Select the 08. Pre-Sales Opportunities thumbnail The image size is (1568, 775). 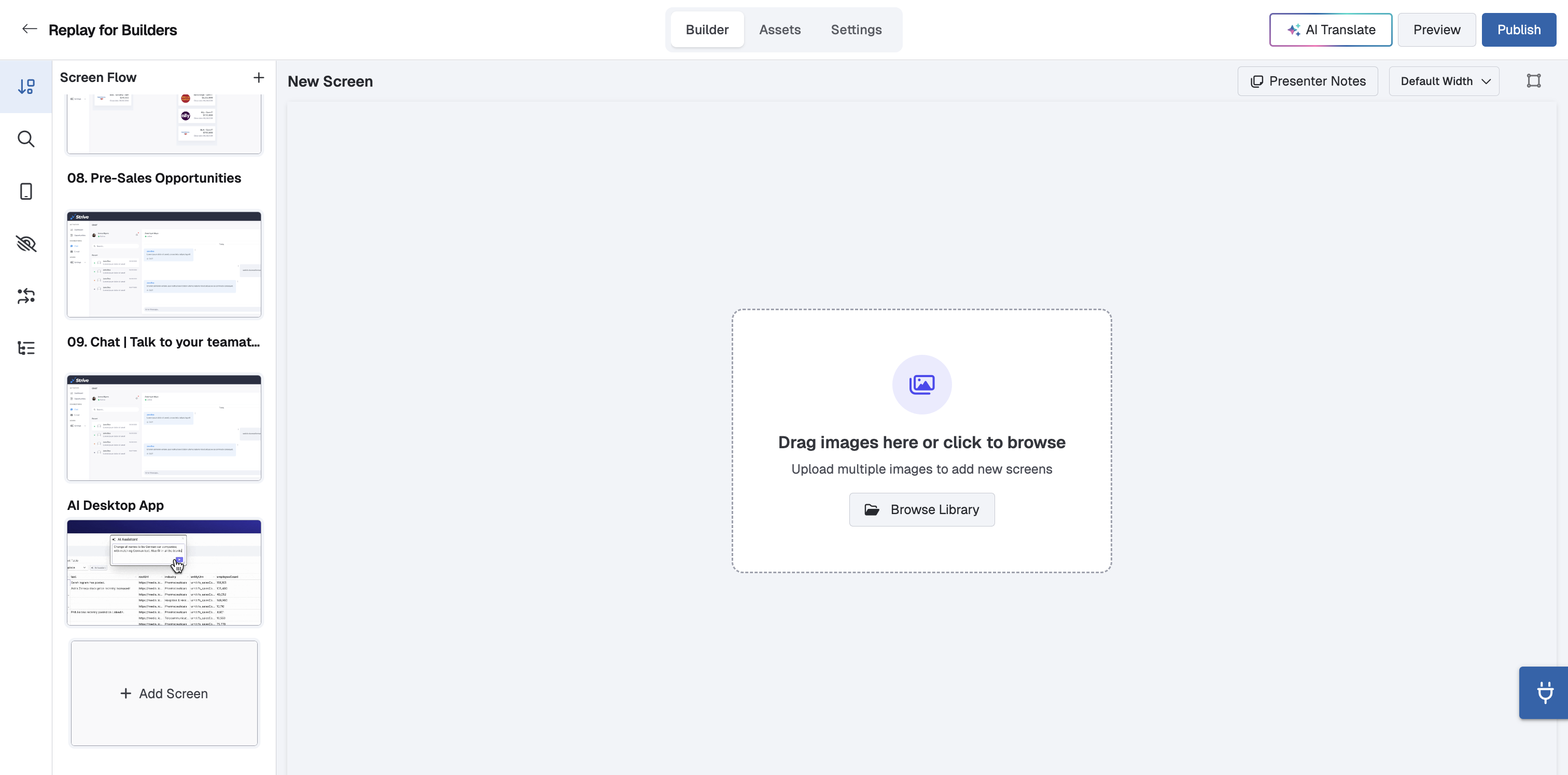164,123
